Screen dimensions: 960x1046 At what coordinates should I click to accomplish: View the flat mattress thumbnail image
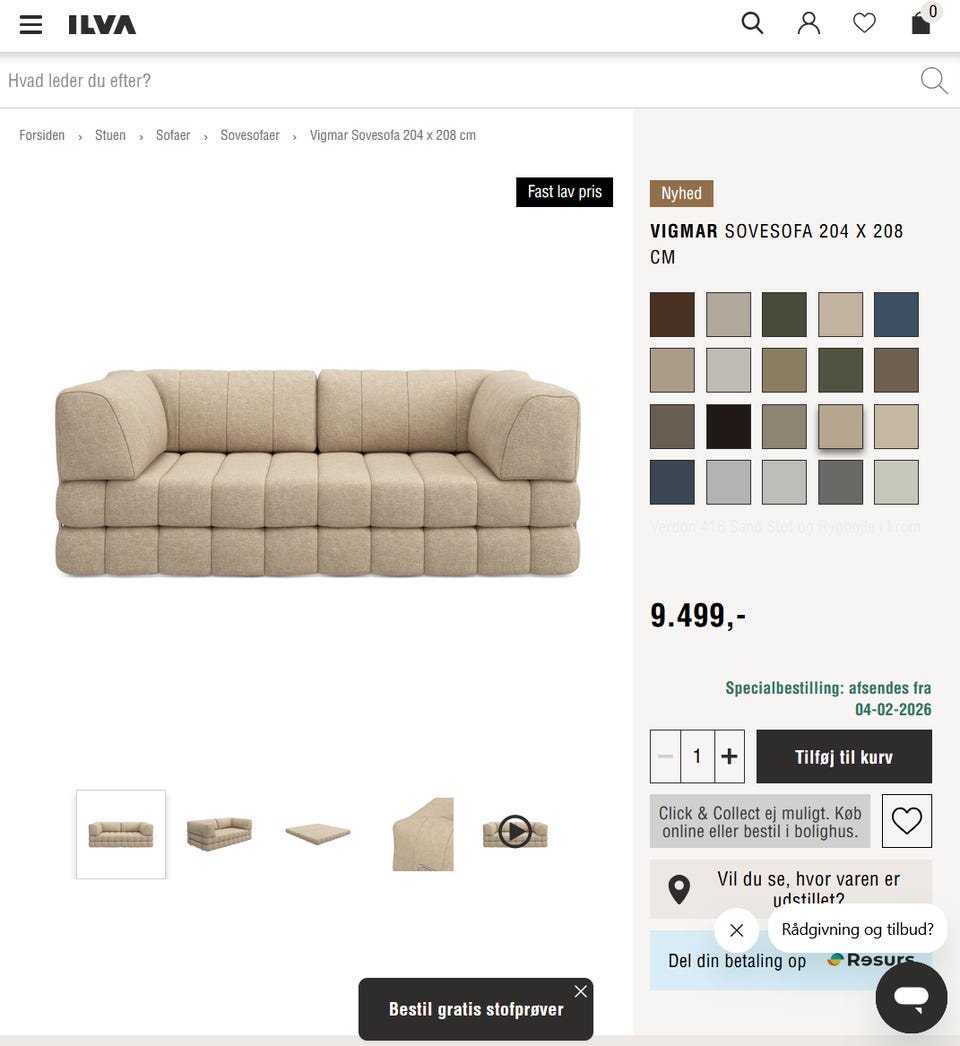(x=318, y=834)
